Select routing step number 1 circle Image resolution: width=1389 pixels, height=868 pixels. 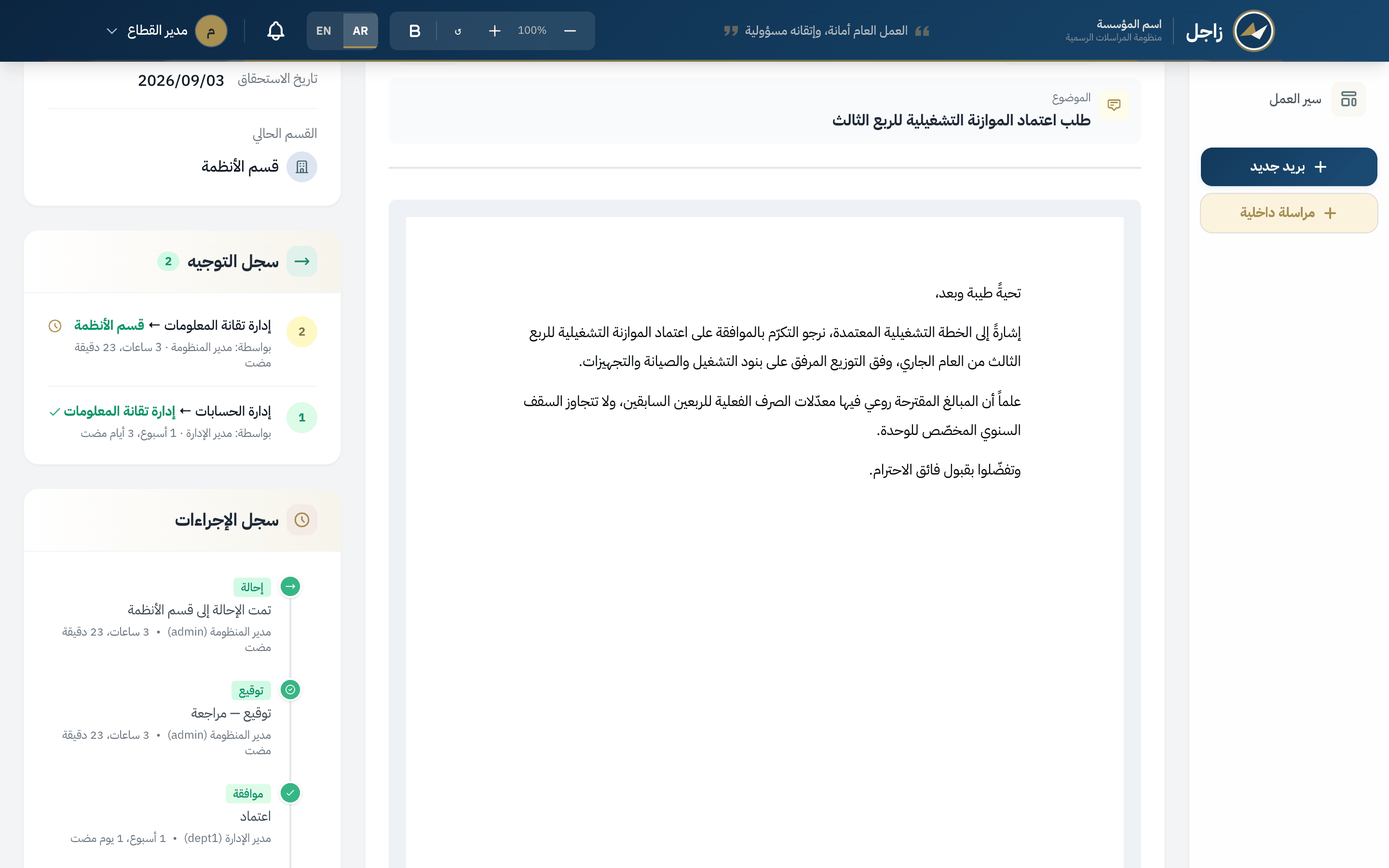click(x=302, y=417)
